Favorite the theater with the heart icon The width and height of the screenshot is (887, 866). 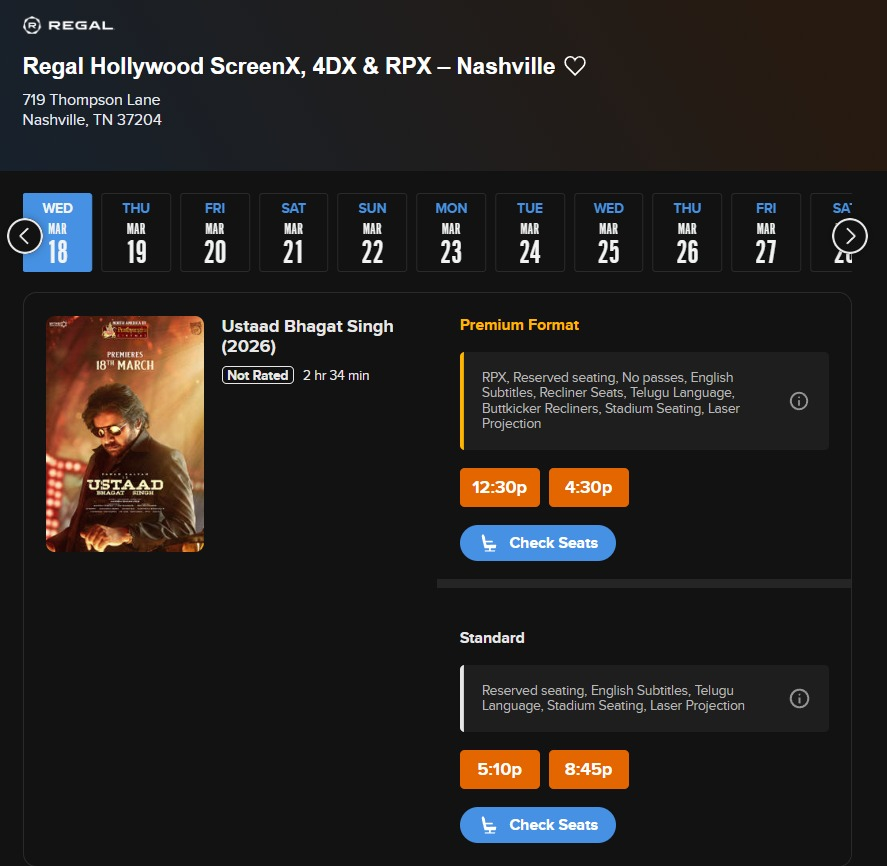pos(575,66)
